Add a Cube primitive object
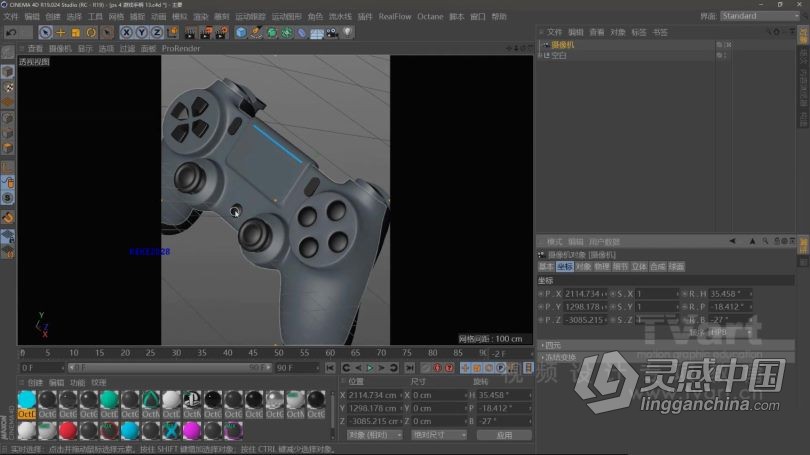The image size is (810, 455). pos(241,33)
